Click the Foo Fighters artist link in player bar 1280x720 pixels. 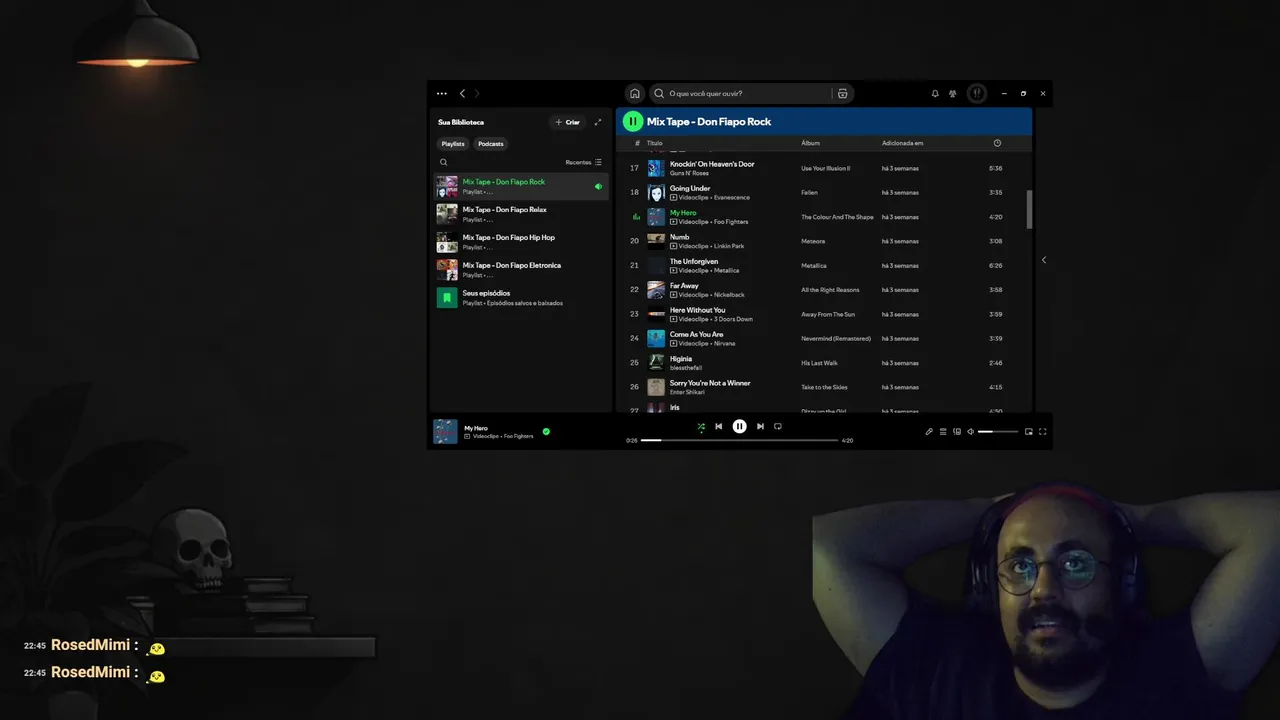[518, 436]
